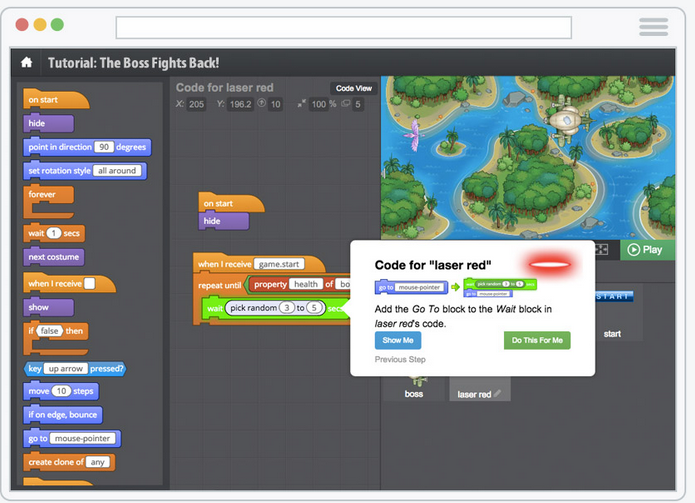Viewport: 695px width, 503px height.
Task: Click the Home icon in header
Action: (x=26, y=62)
